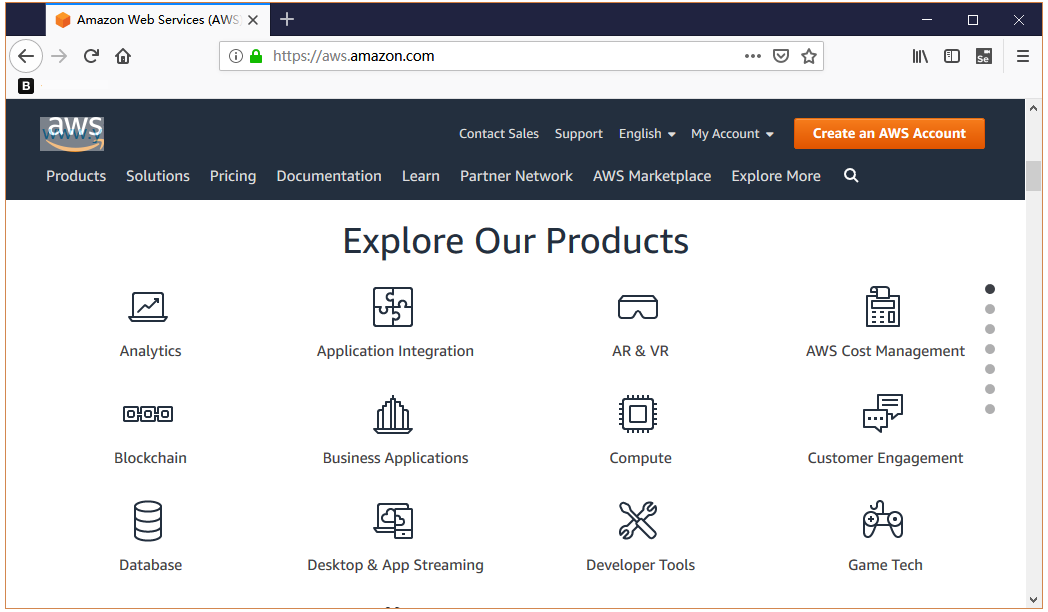The height and width of the screenshot is (612, 1048).
Task: Jump to last section navigation dot
Action: pyautogui.click(x=990, y=409)
